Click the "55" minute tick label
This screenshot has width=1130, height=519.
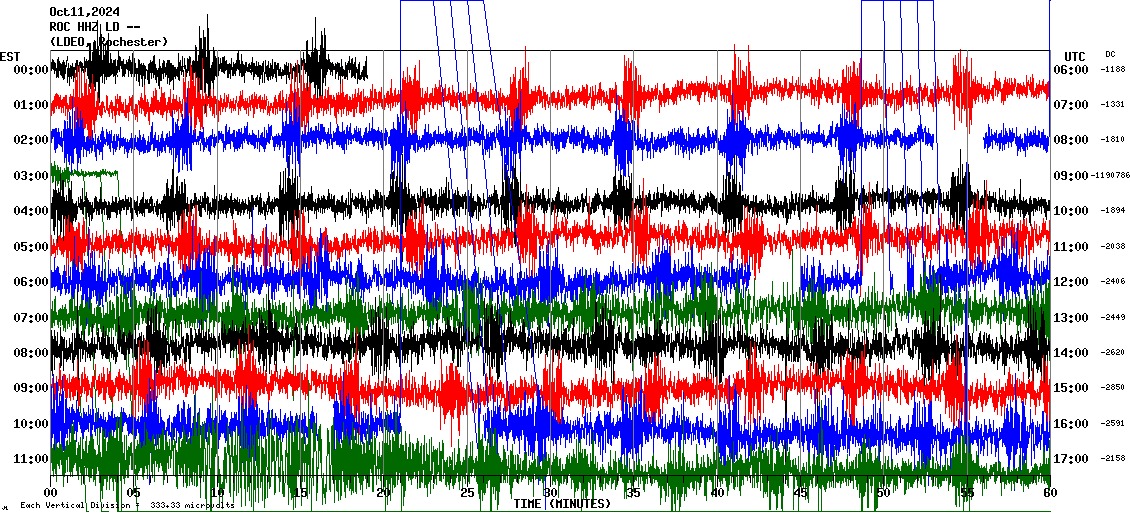[x=967, y=493]
